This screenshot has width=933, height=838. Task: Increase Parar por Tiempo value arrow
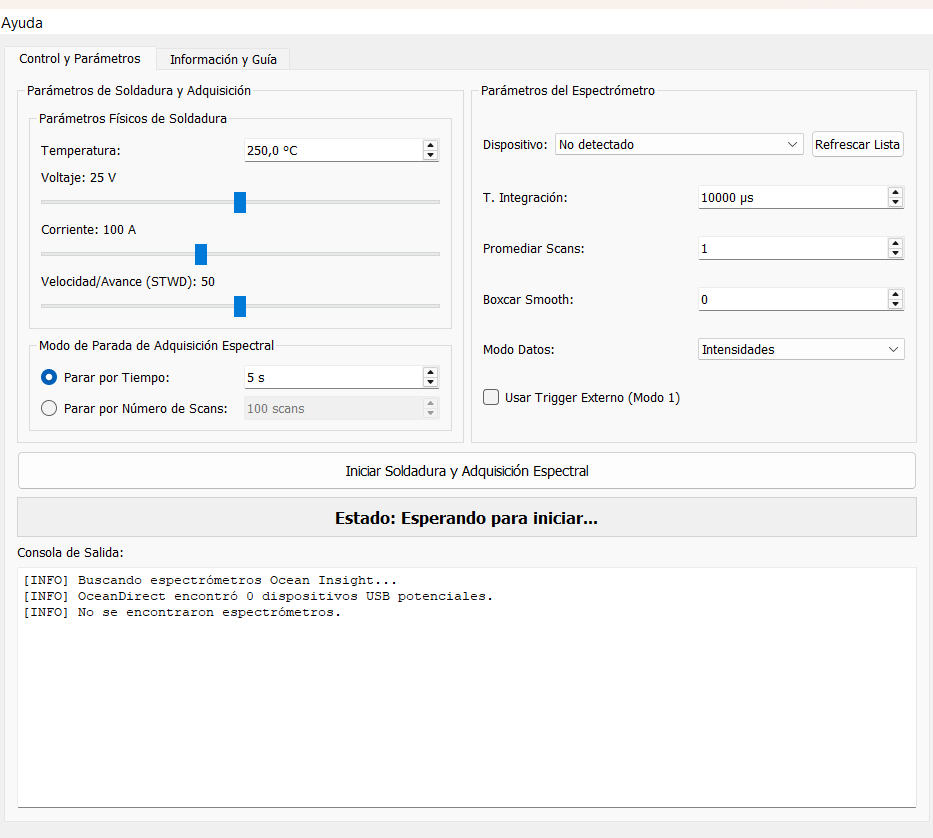[x=430, y=372]
